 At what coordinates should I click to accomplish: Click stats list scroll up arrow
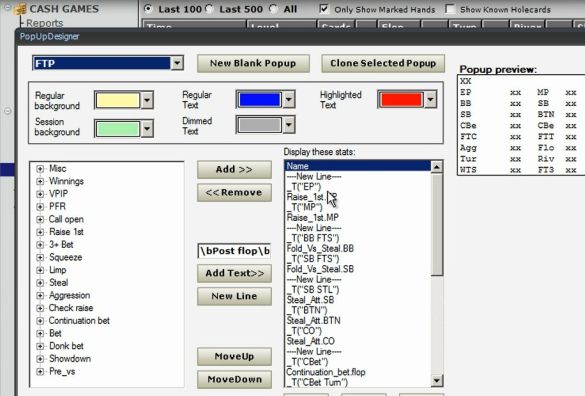point(437,166)
